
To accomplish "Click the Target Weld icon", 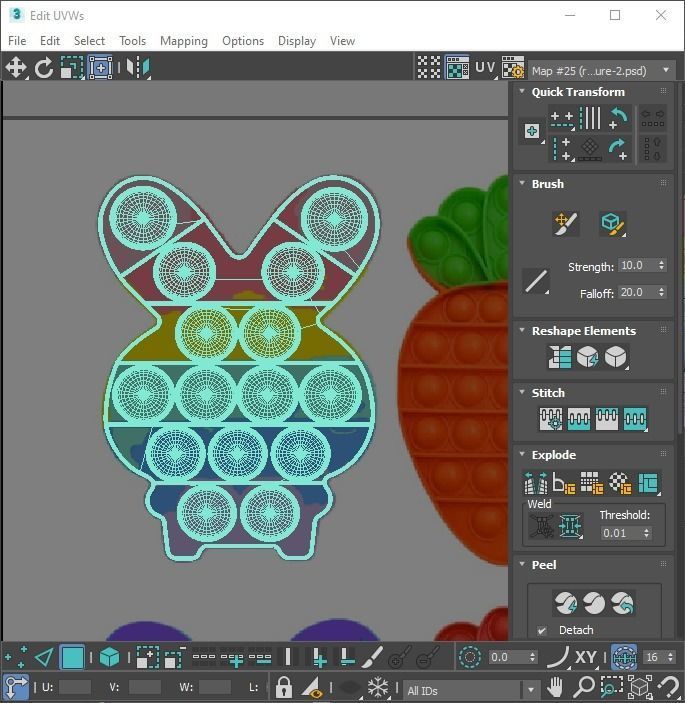I will [542, 525].
